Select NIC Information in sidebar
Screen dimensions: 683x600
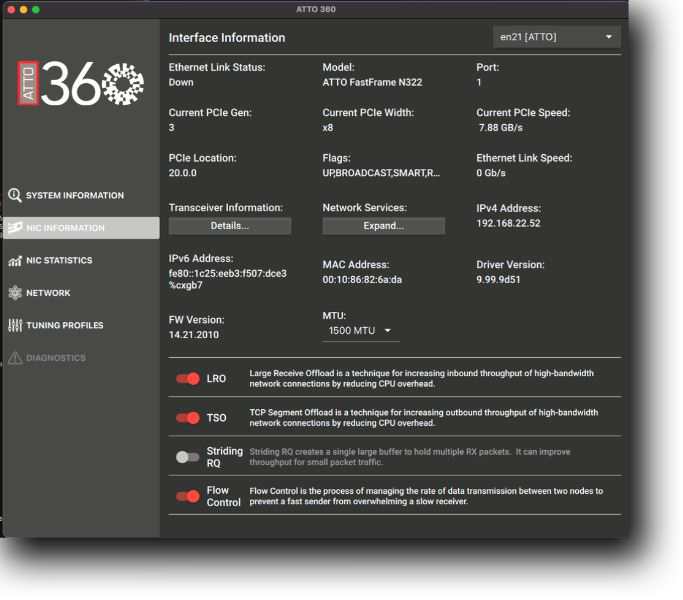tap(81, 228)
